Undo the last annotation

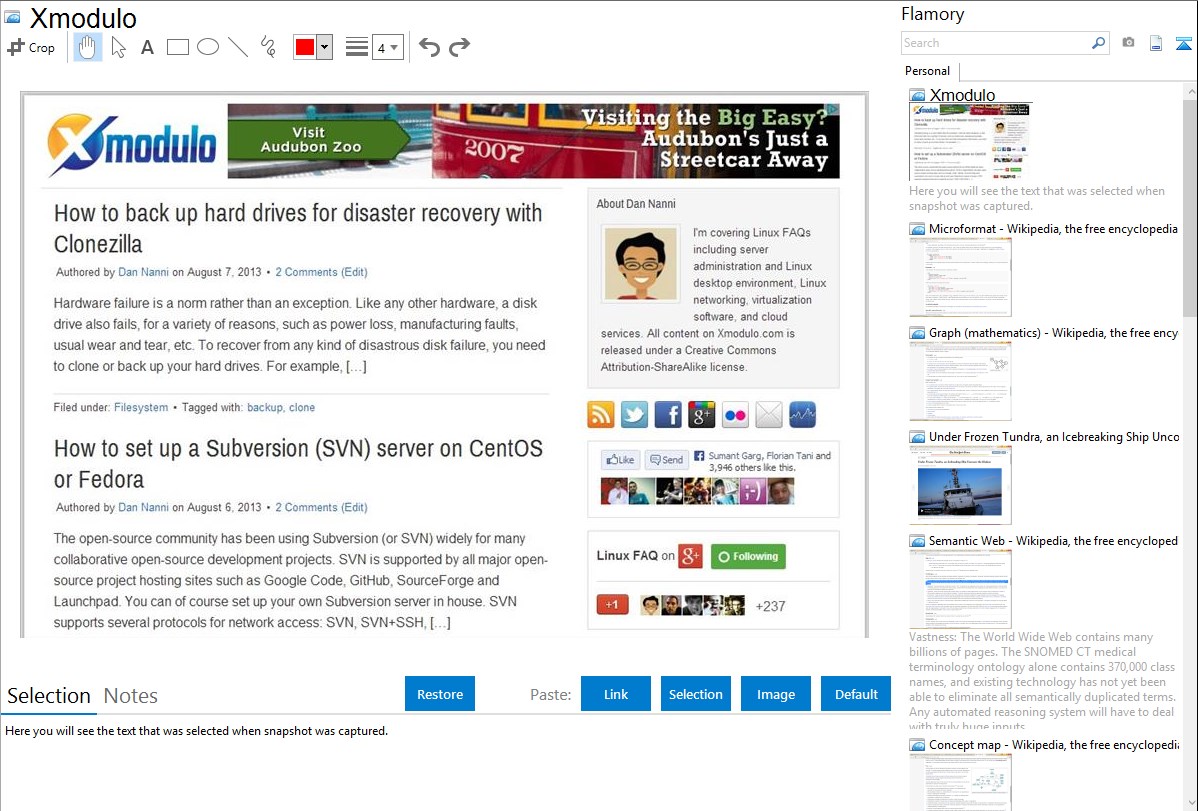(x=429, y=47)
